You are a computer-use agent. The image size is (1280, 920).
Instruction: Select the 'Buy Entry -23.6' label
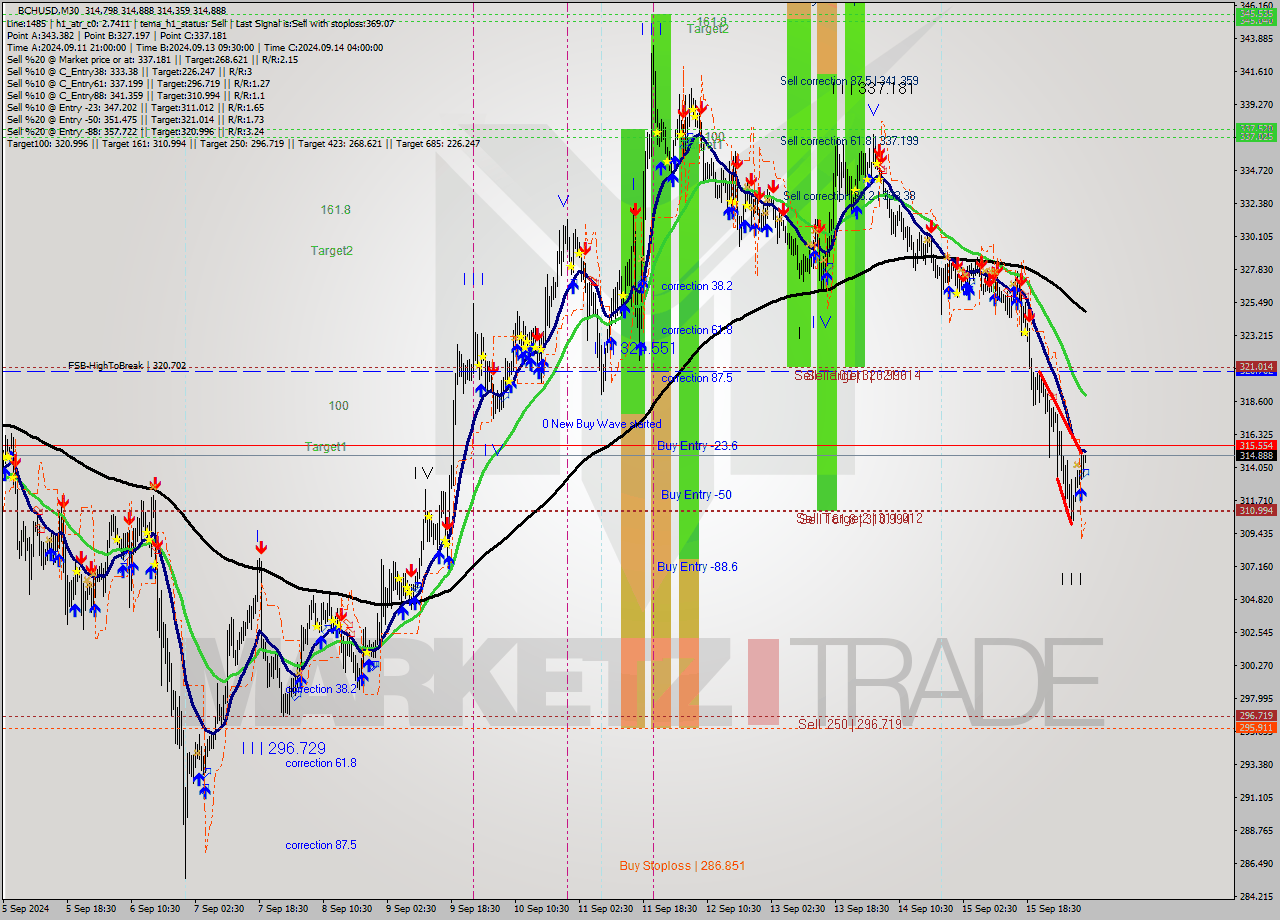(697, 446)
